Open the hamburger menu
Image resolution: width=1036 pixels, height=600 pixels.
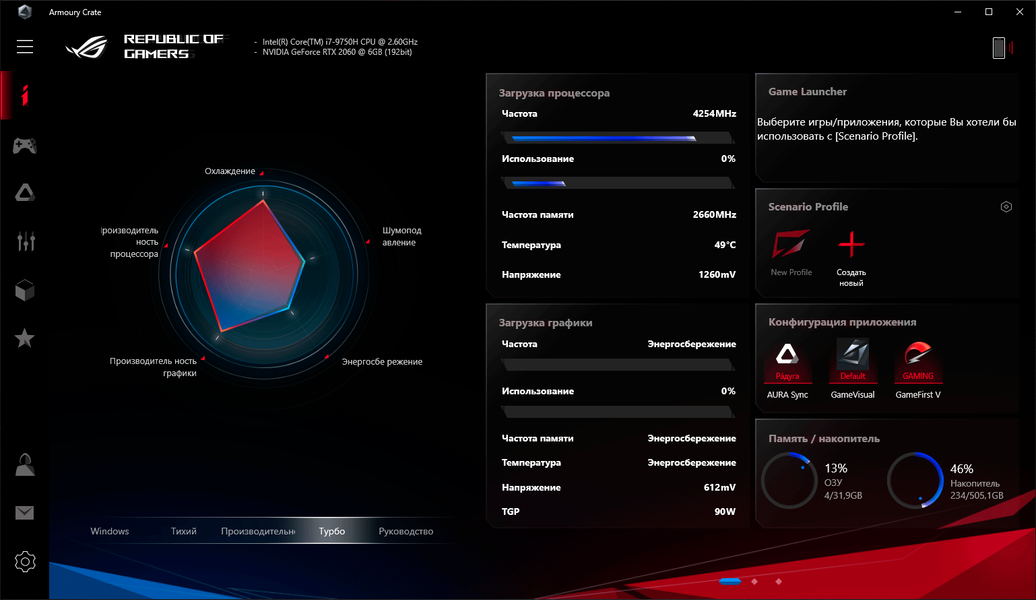25,47
